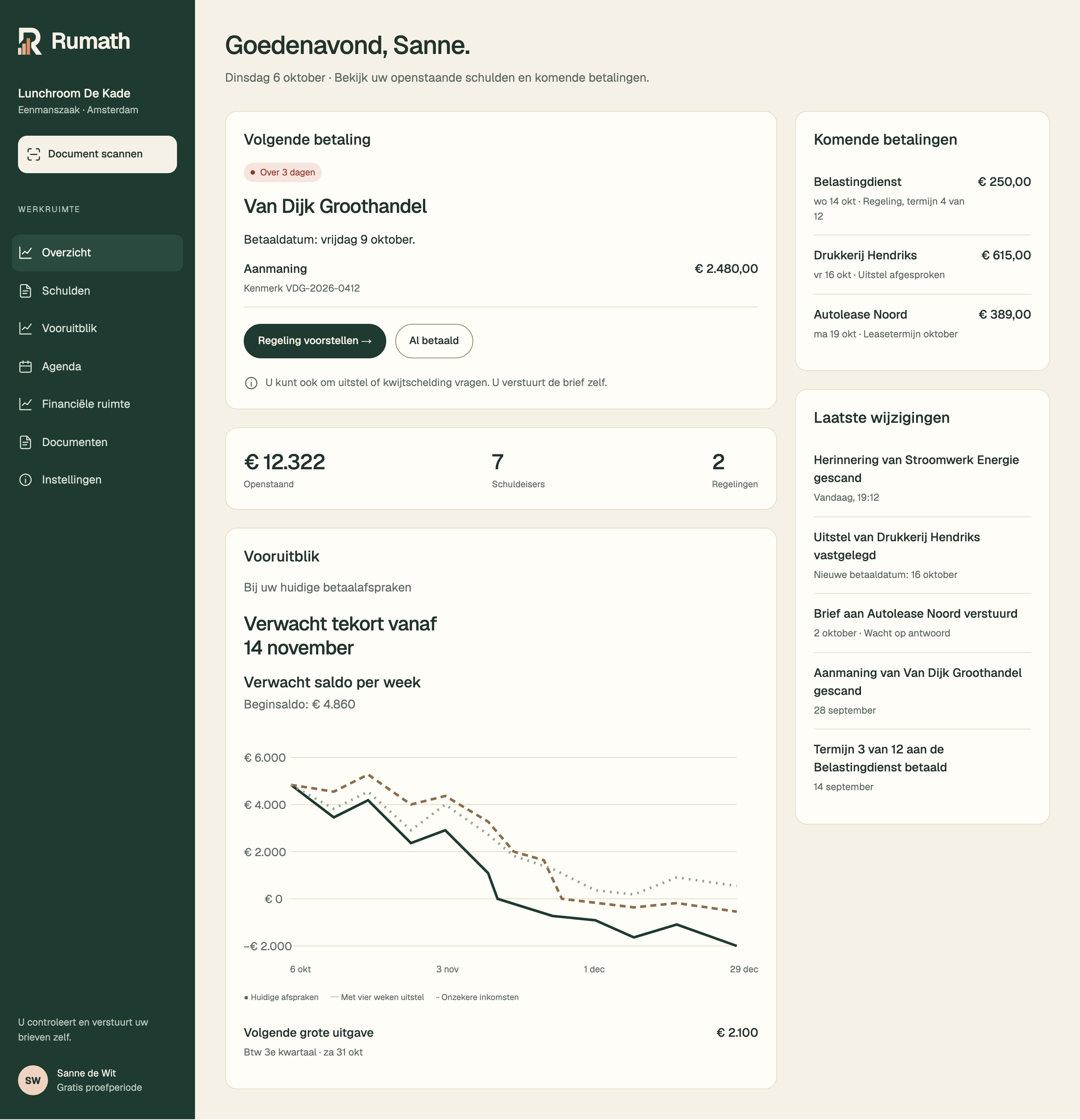Click Regeling voorstellen button
Image resolution: width=1080 pixels, height=1120 pixels.
coord(315,341)
